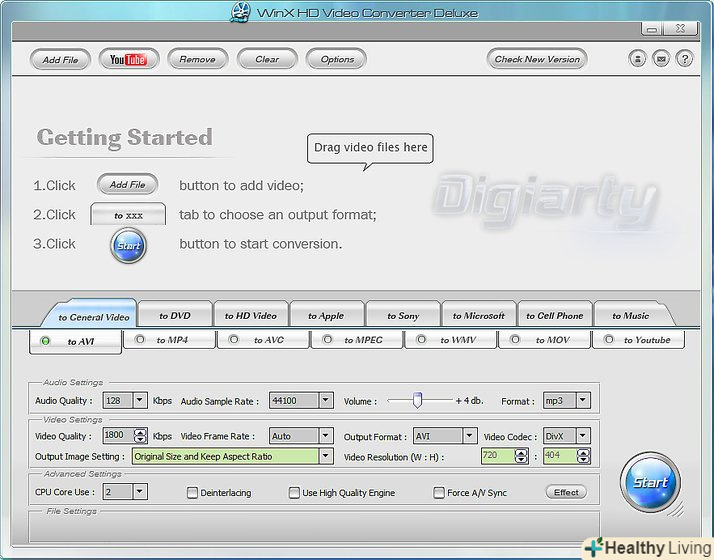The width and height of the screenshot is (714, 560).
Task: Switch to the to Apple tab
Action: (x=326, y=316)
